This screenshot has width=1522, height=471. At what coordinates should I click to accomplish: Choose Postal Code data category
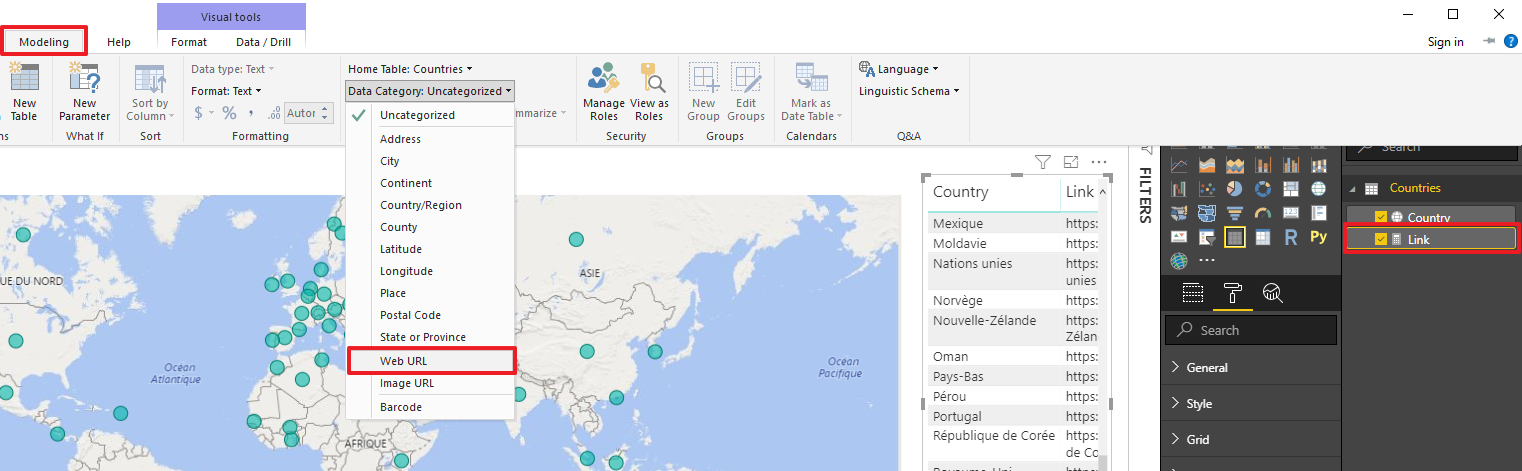pyautogui.click(x=430, y=315)
